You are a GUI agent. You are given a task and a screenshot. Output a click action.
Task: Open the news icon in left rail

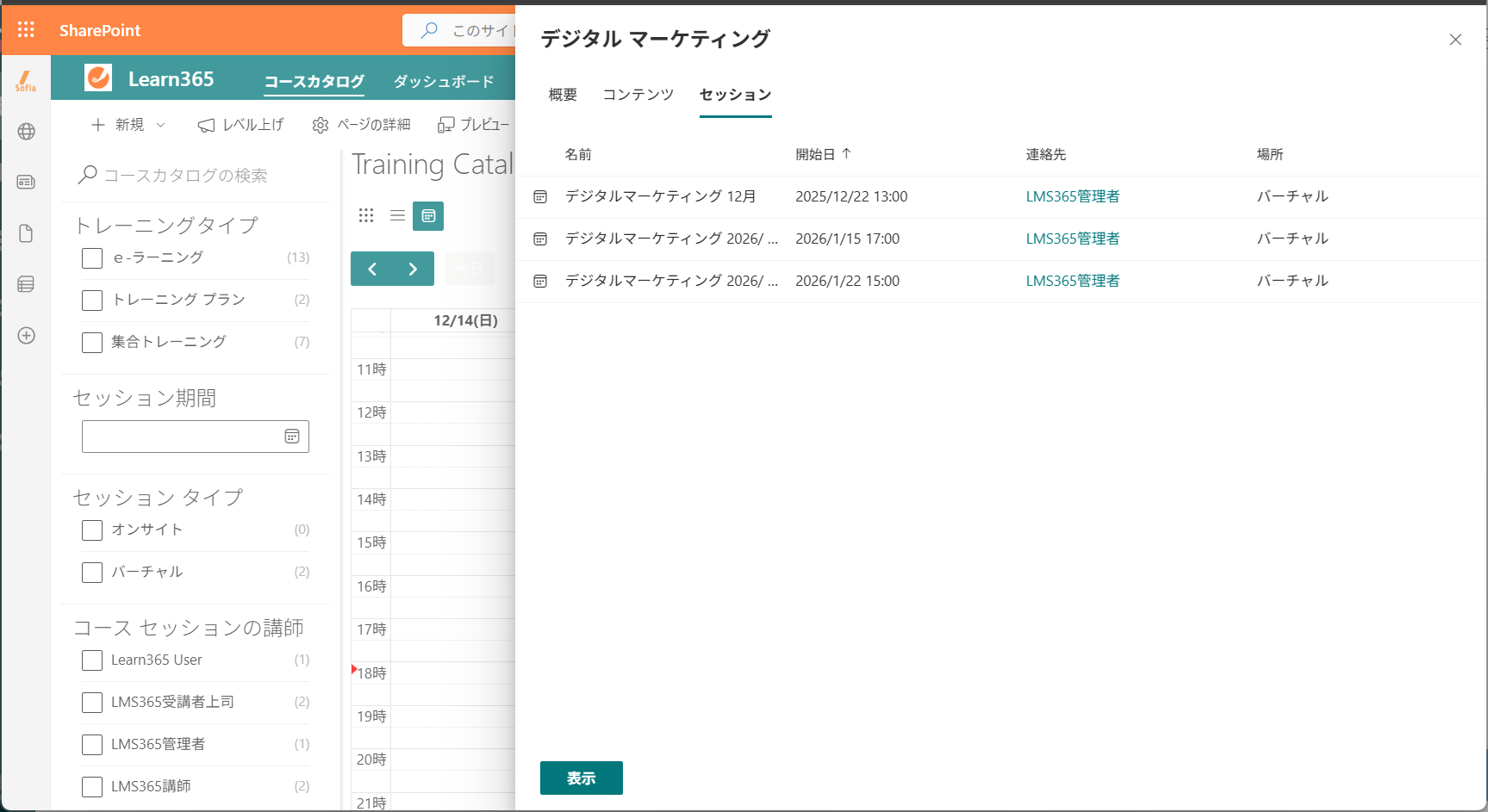[x=26, y=183]
